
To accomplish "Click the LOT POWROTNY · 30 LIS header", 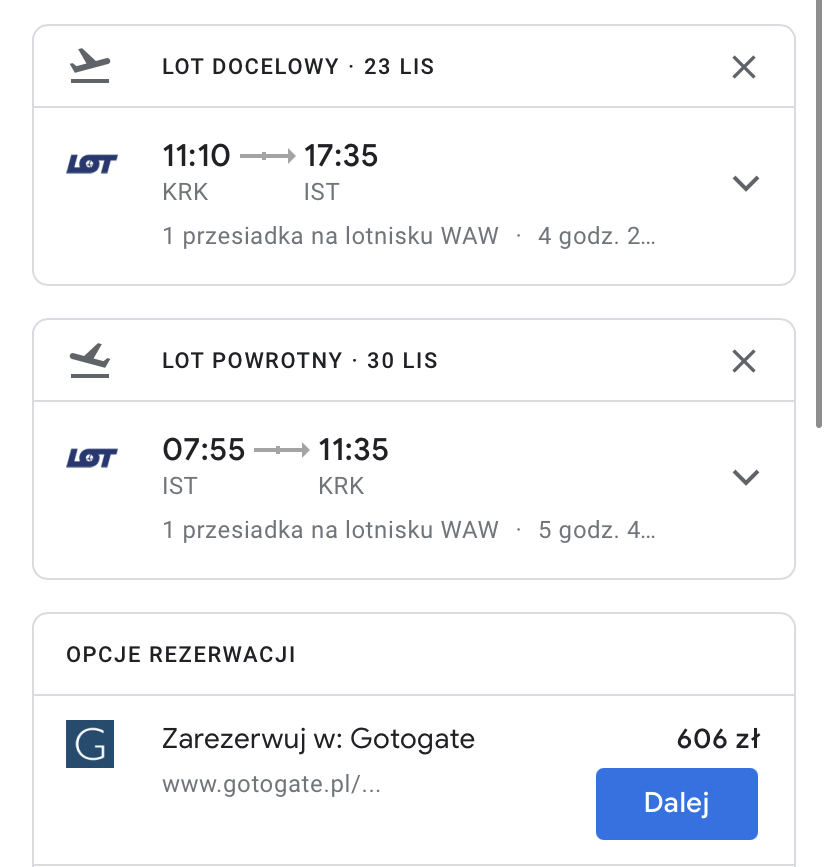I will click(x=300, y=361).
